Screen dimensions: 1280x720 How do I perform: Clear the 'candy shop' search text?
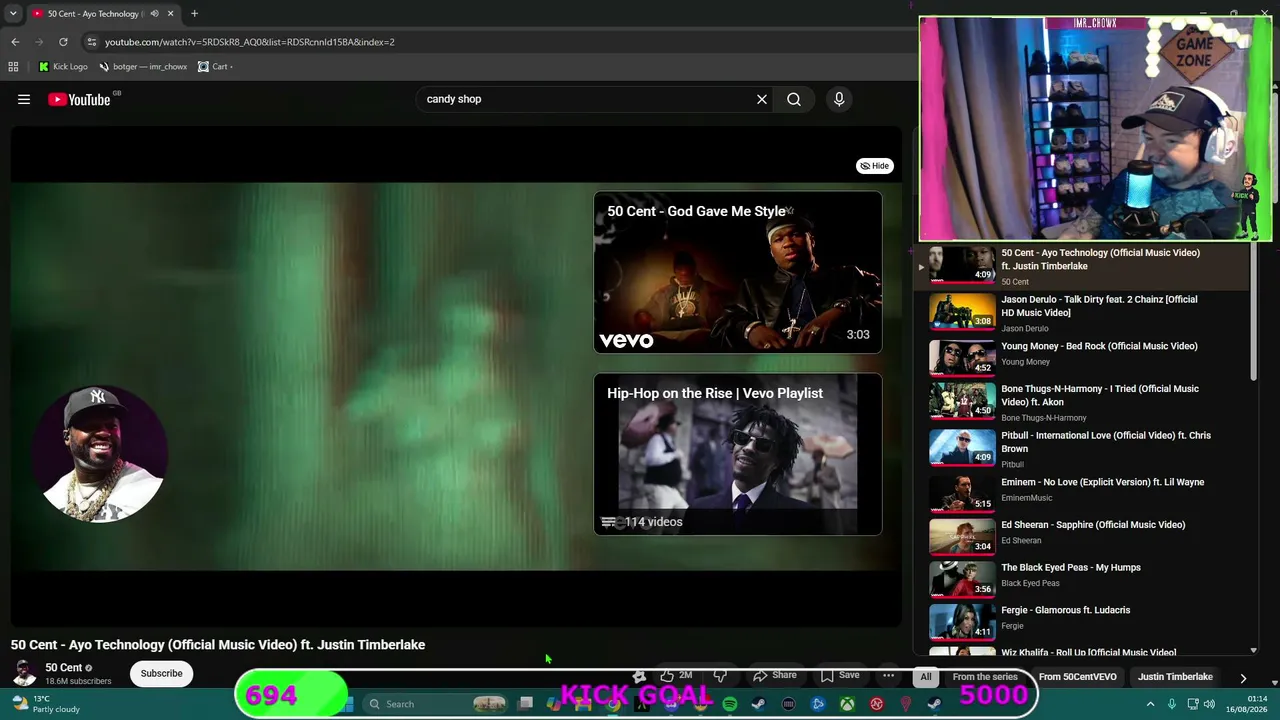[762, 99]
